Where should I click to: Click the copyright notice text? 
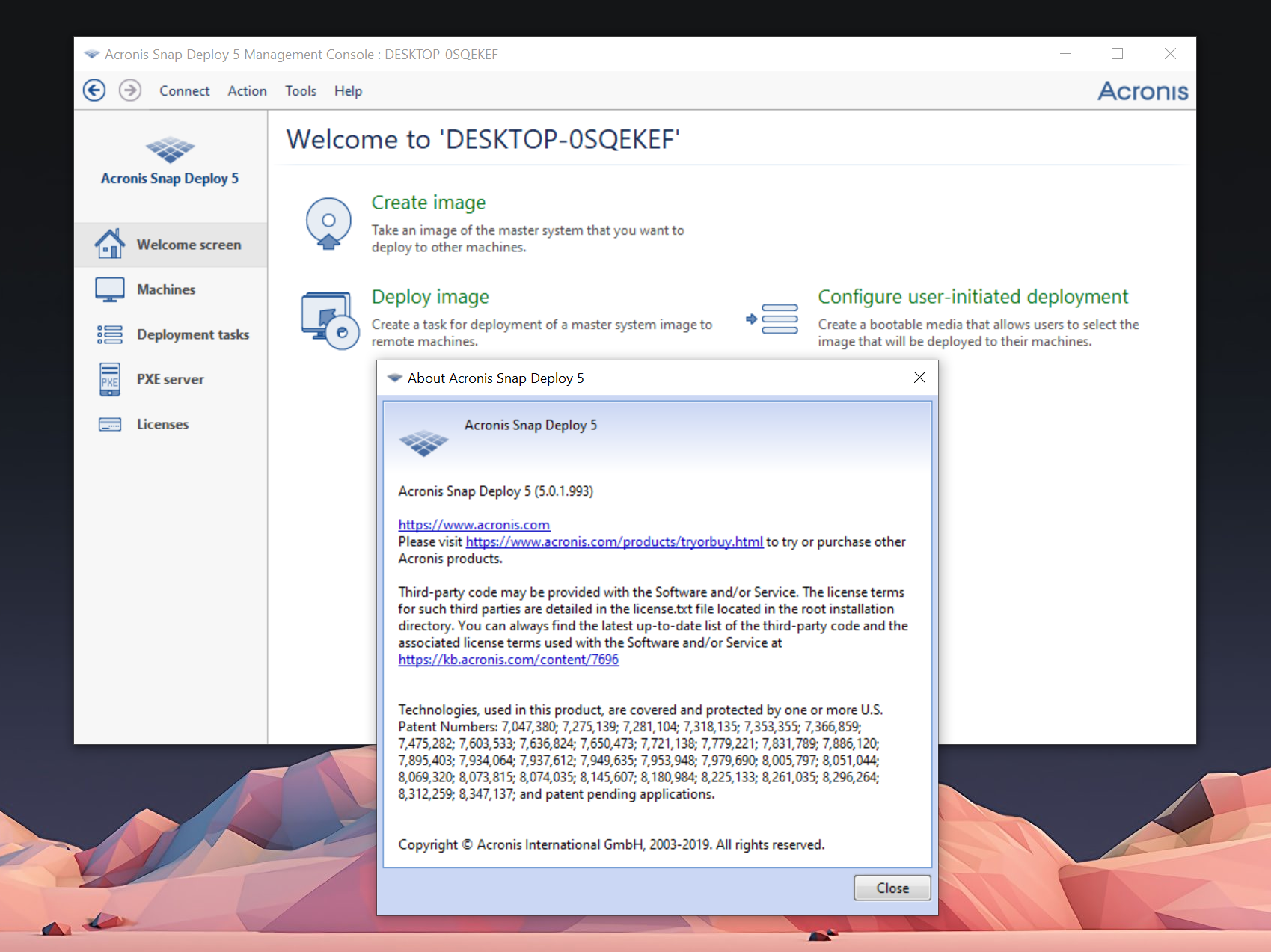coord(611,844)
